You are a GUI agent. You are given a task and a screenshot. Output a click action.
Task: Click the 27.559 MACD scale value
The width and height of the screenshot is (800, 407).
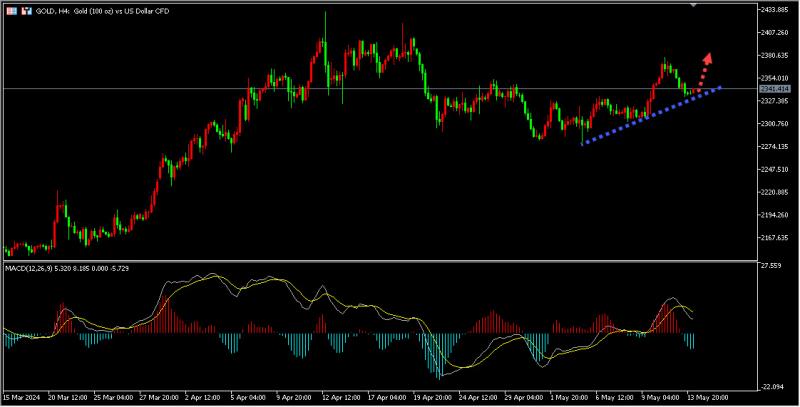click(x=770, y=266)
